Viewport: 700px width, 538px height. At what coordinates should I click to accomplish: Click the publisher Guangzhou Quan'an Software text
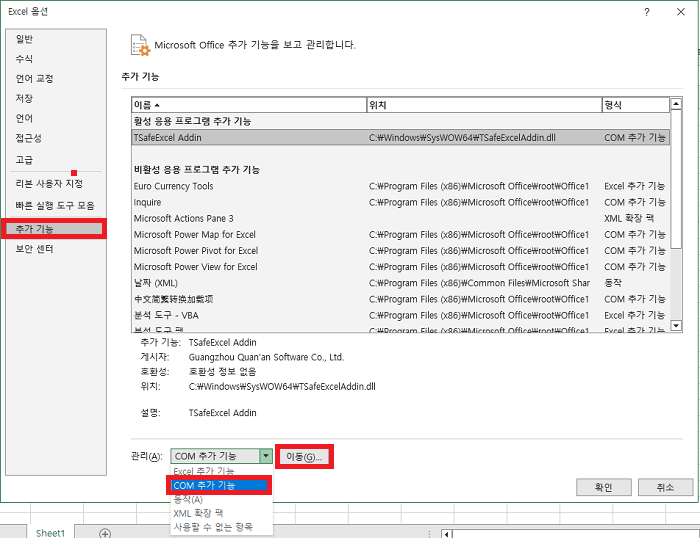[x=266, y=357]
